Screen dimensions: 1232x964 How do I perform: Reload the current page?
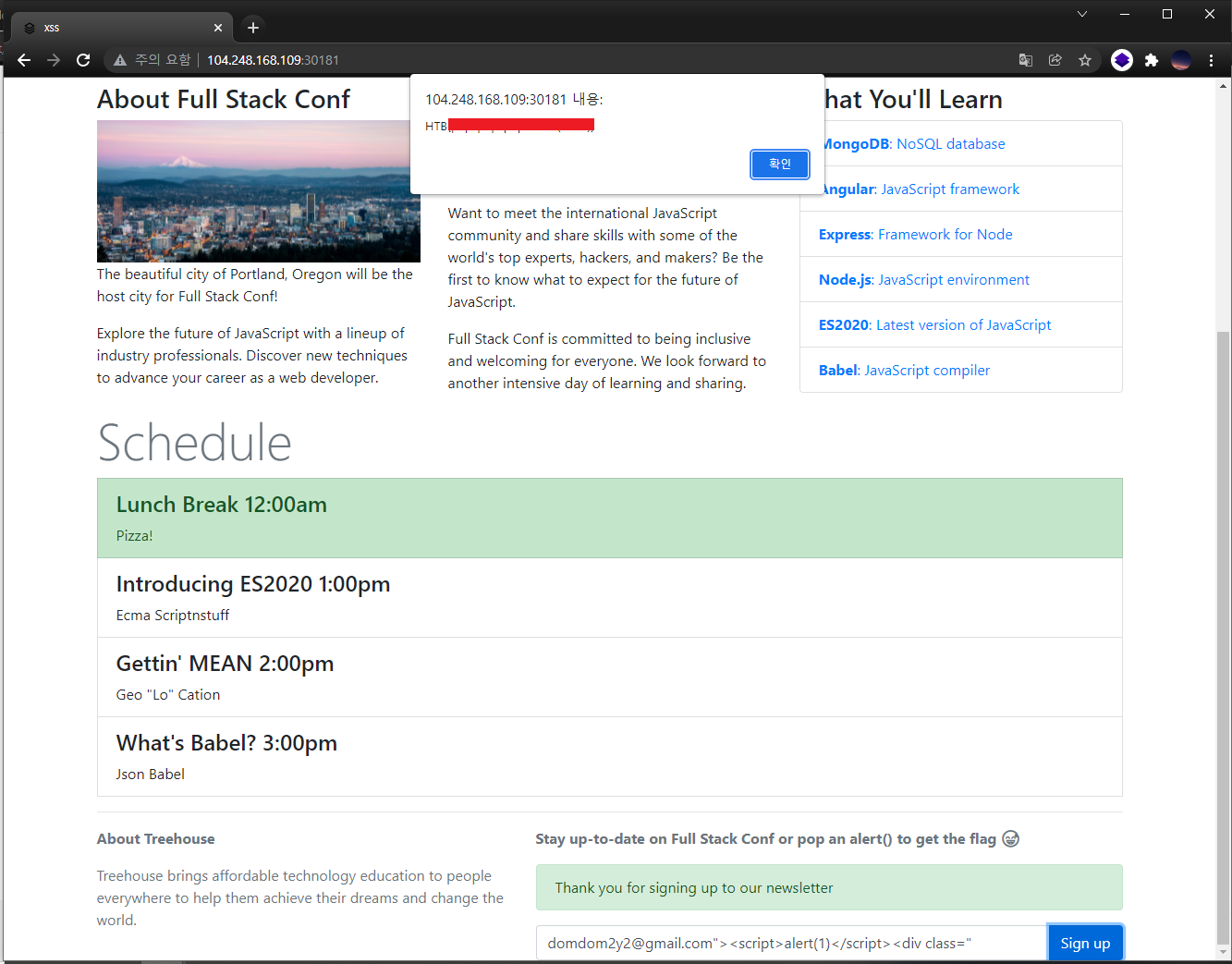click(x=83, y=60)
